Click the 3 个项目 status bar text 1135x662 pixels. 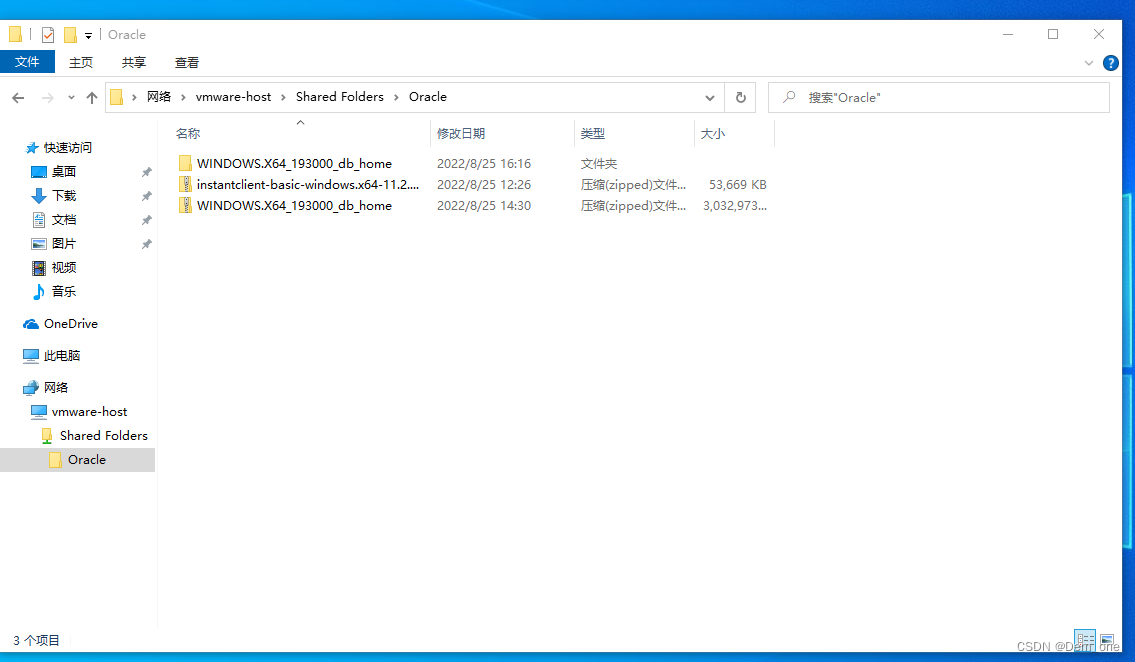(36, 640)
